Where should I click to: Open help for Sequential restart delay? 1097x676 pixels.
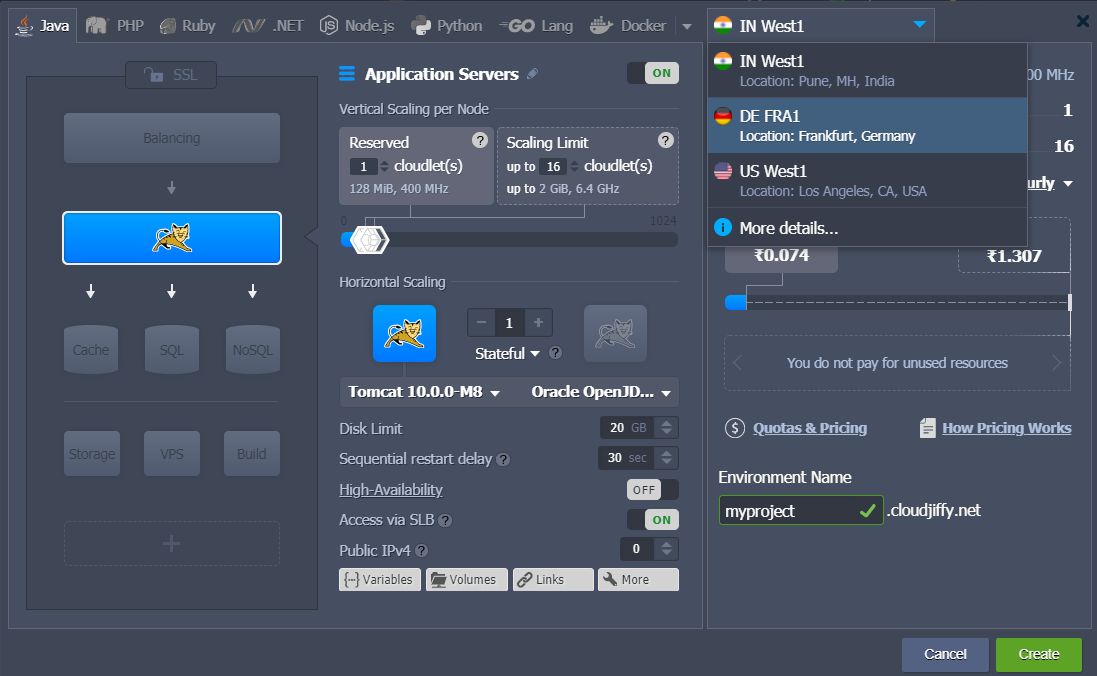point(503,460)
